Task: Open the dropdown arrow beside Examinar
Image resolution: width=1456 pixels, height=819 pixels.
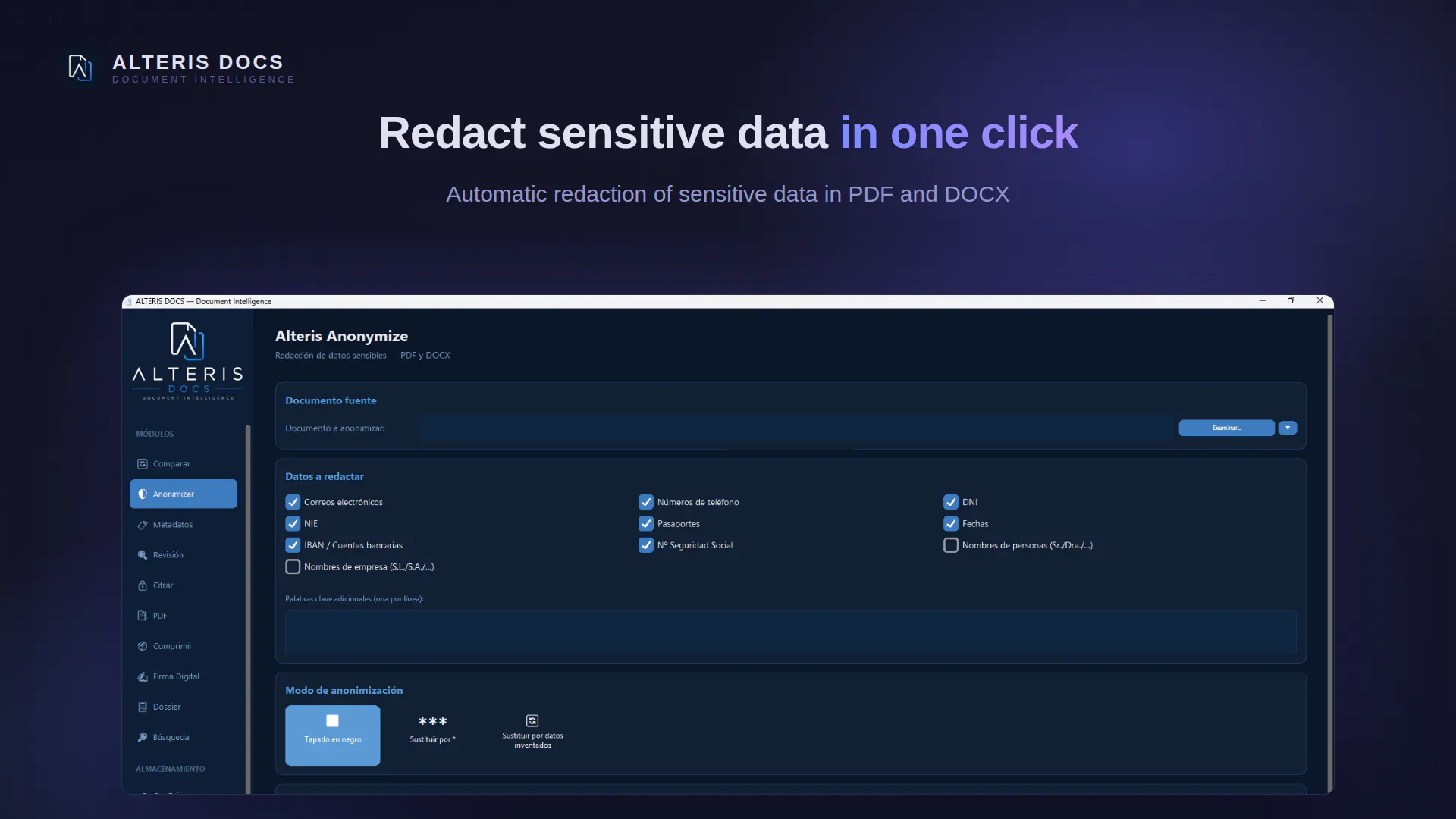Action: click(1288, 428)
